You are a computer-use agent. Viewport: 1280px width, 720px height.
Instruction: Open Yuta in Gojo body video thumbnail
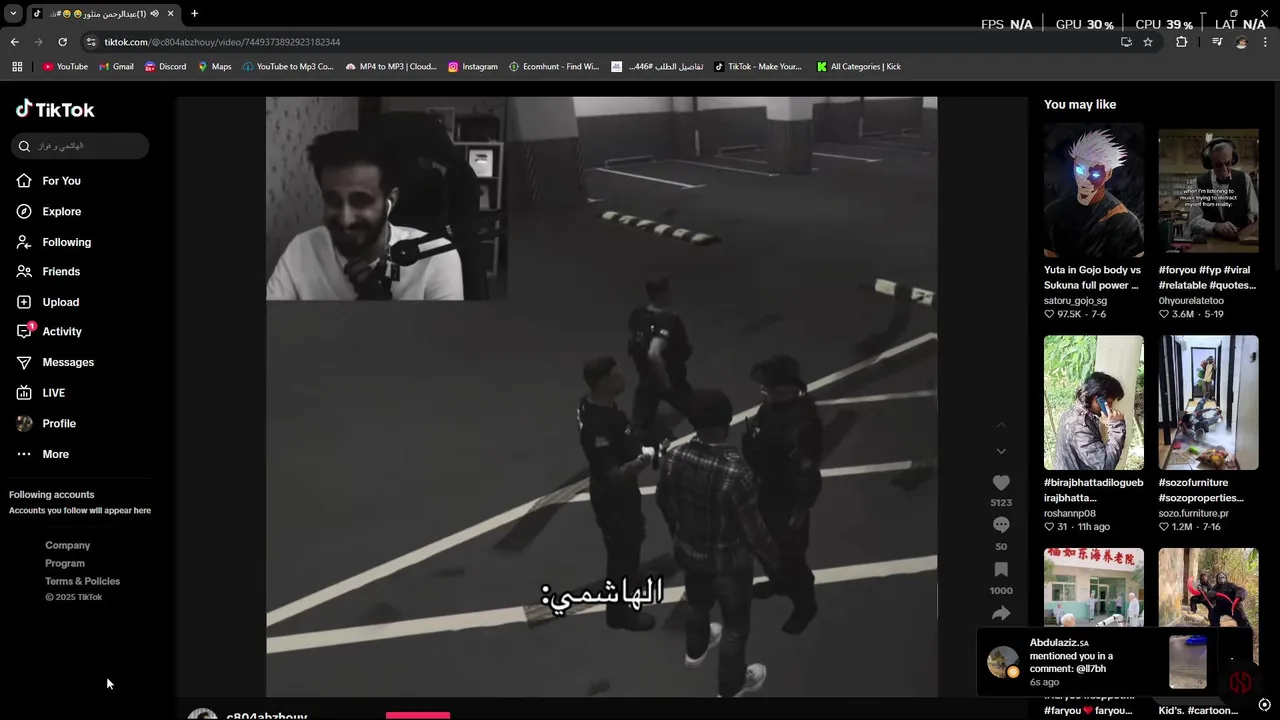[x=1093, y=190]
